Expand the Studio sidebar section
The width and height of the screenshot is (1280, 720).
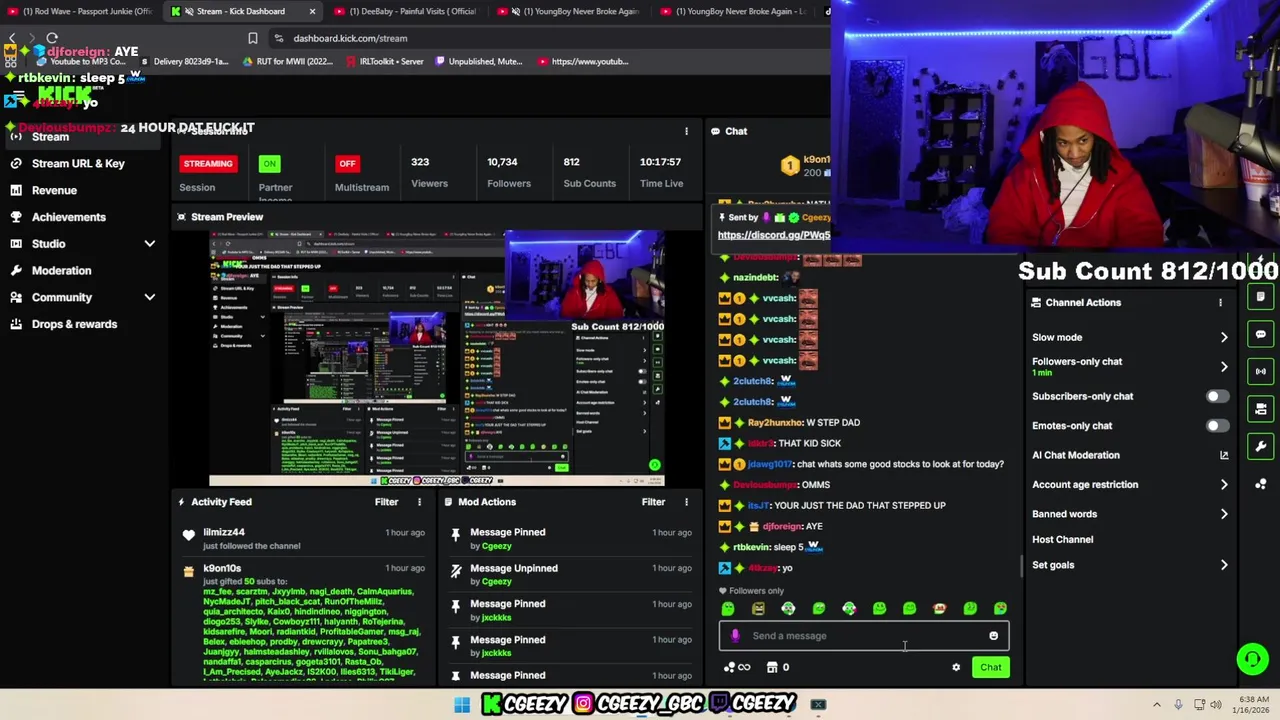tap(149, 244)
